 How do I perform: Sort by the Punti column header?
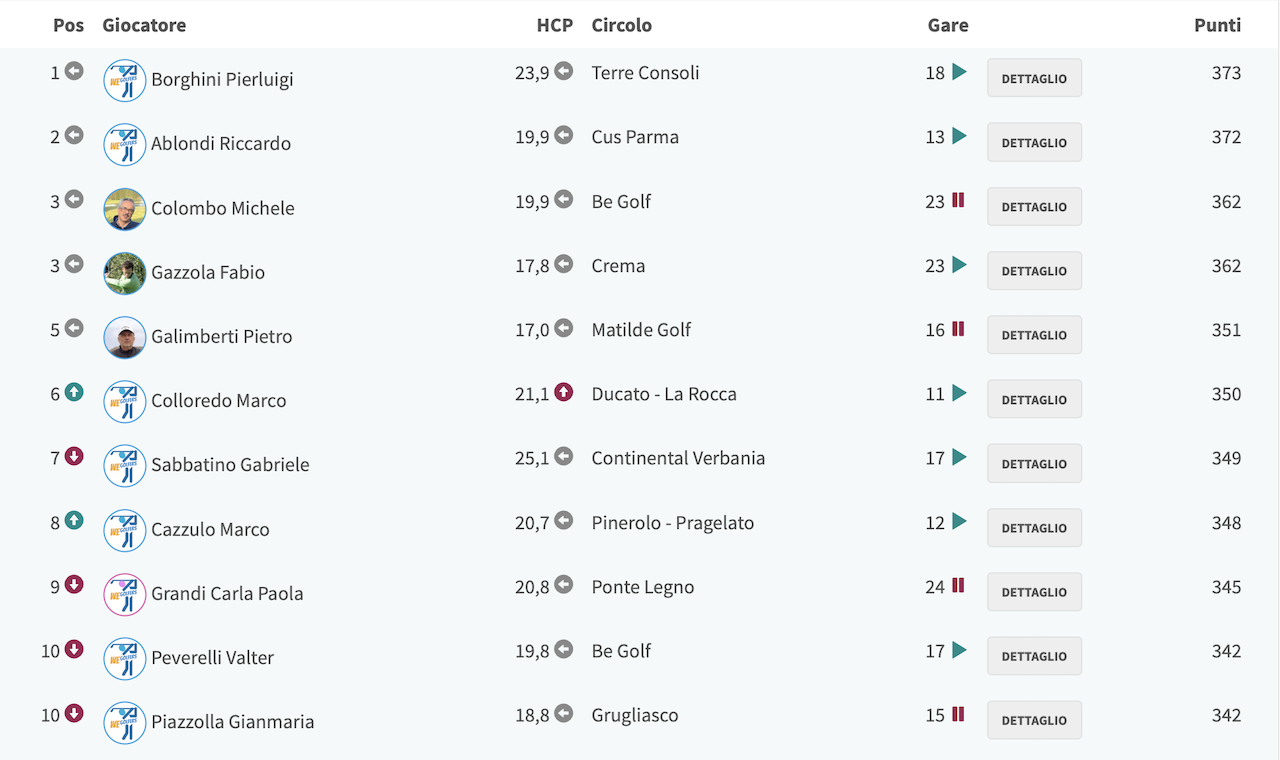click(1217, 25)
